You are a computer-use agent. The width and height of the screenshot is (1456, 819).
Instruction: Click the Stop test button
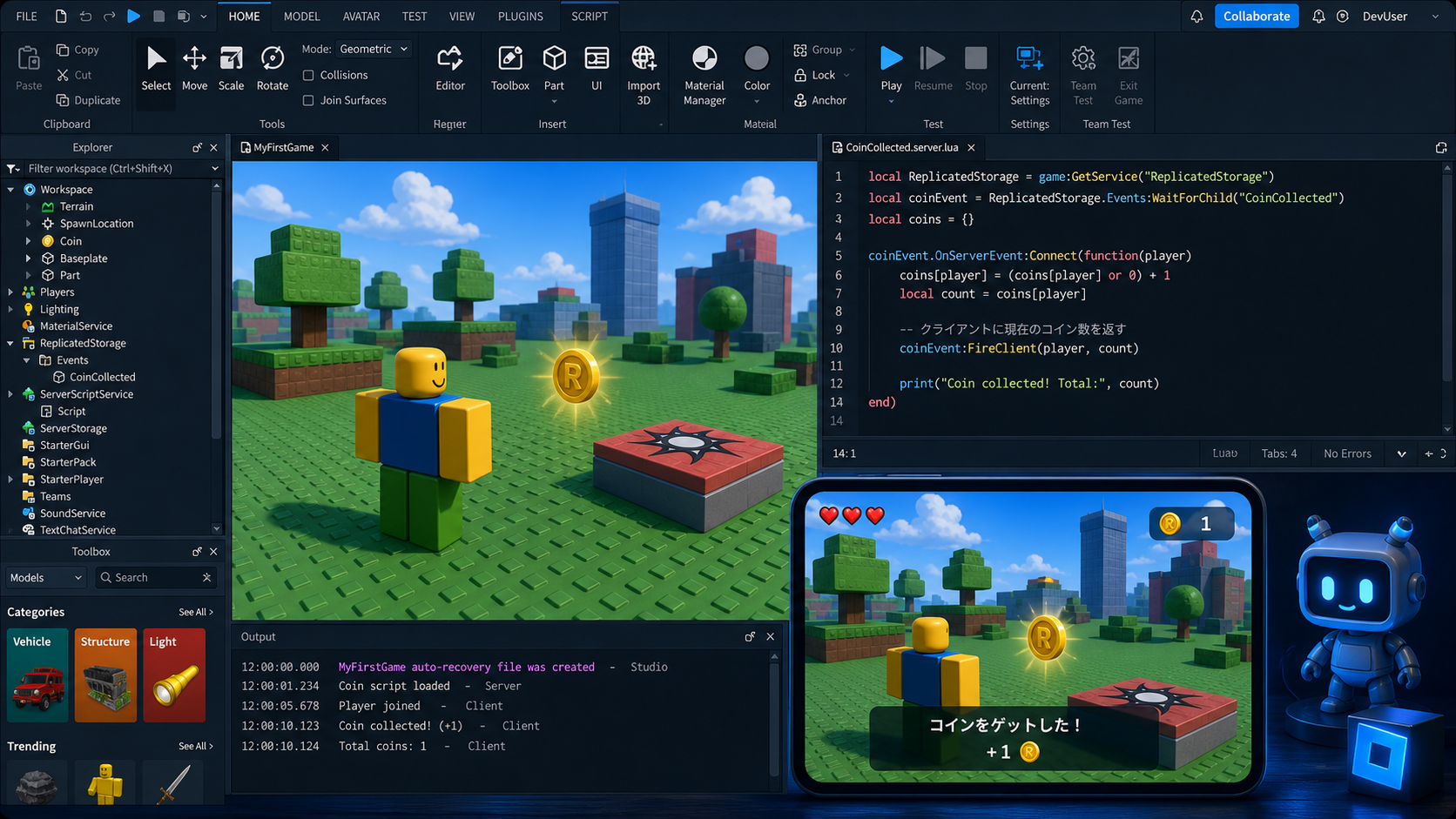(976, 69)
